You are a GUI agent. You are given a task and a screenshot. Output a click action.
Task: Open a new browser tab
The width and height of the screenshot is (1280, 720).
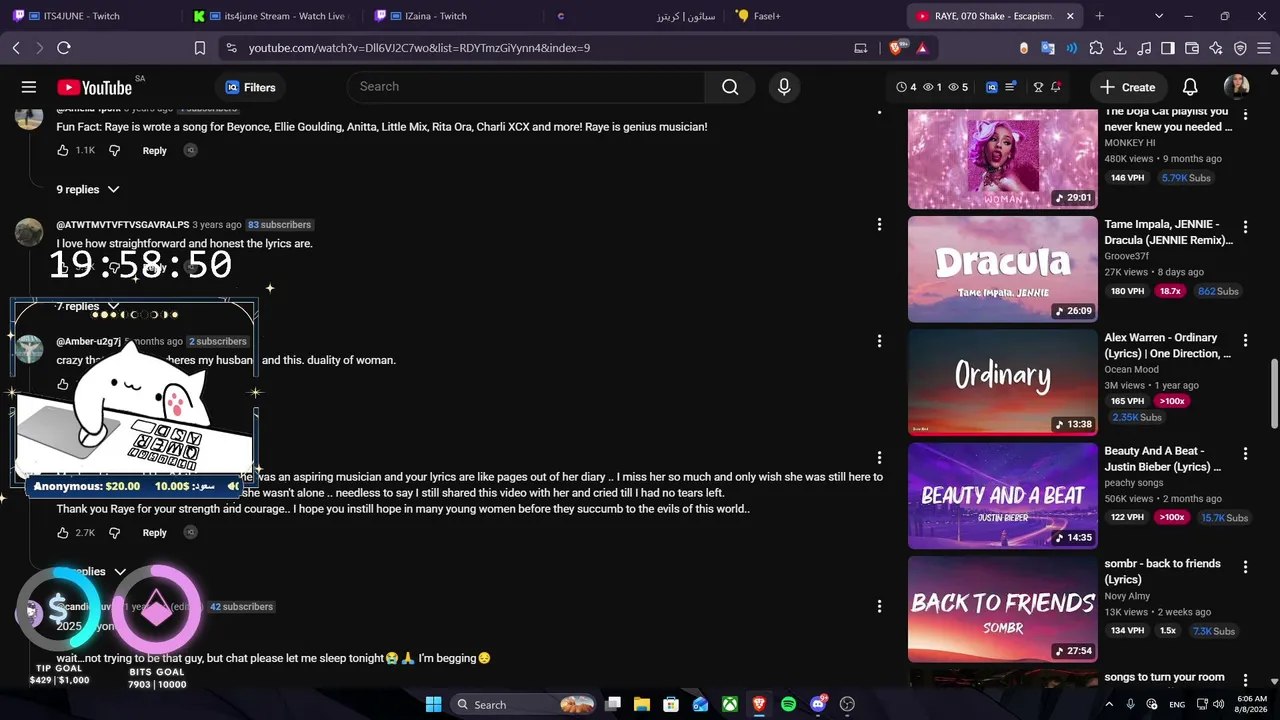click(x=1100, y=16)
